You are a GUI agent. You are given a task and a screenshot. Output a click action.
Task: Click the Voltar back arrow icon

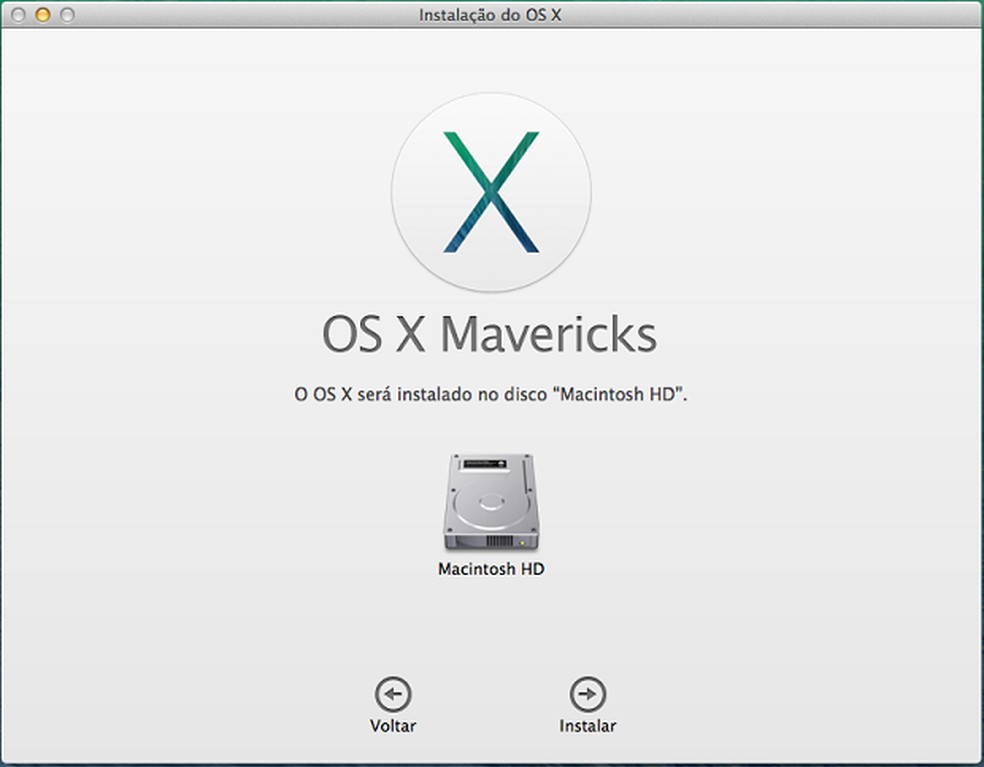coord(393,694)
